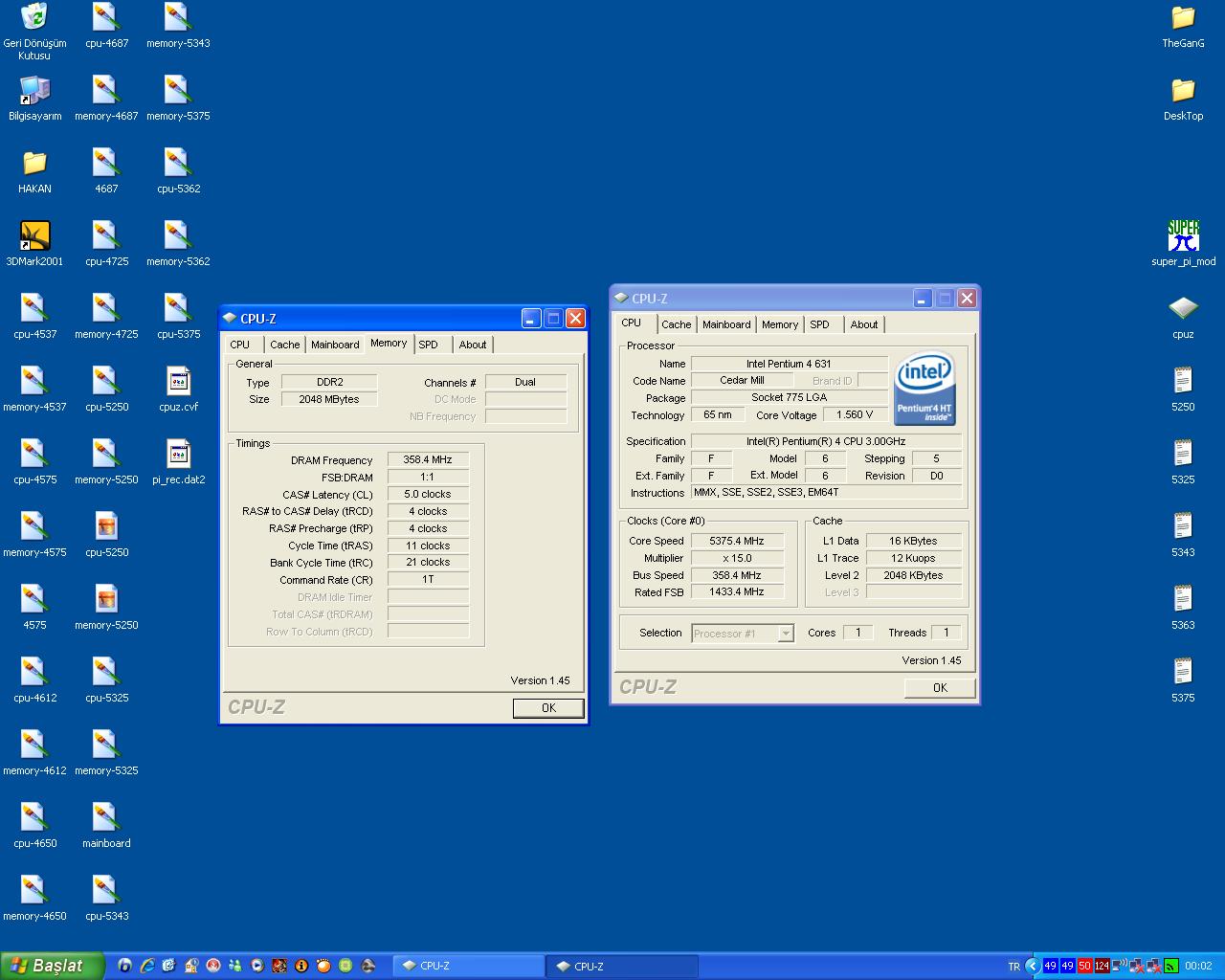
Task: Open SPD tab in right CPU-Z window
Action: click(820, 324)
